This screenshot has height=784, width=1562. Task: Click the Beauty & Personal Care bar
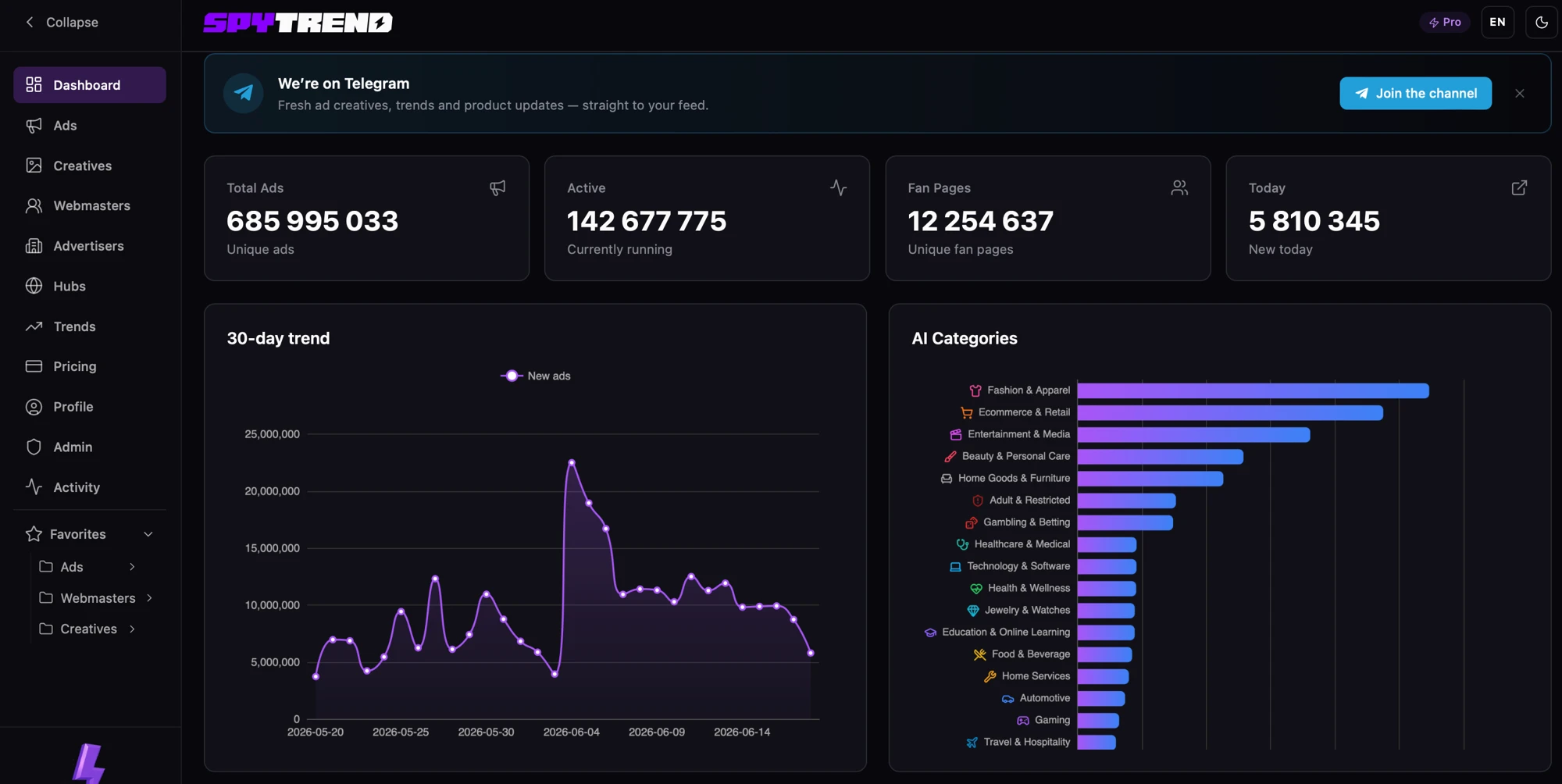1161,457
